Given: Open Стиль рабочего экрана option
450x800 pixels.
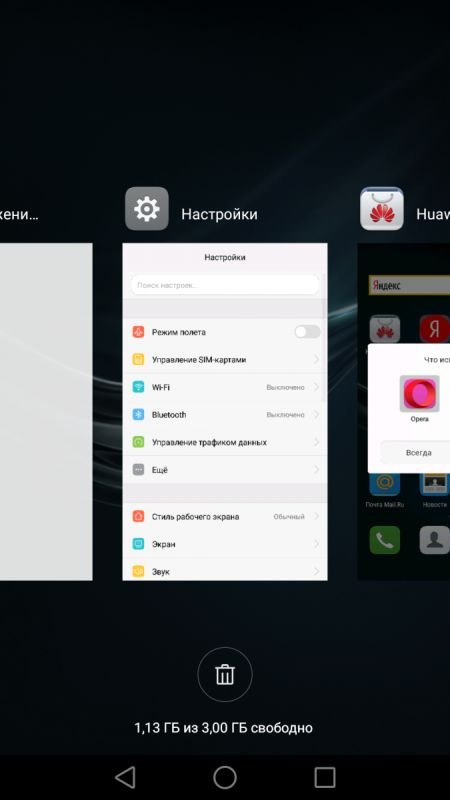Looking at the screenshot, I should pyautogui.click(x=225, y=516).
